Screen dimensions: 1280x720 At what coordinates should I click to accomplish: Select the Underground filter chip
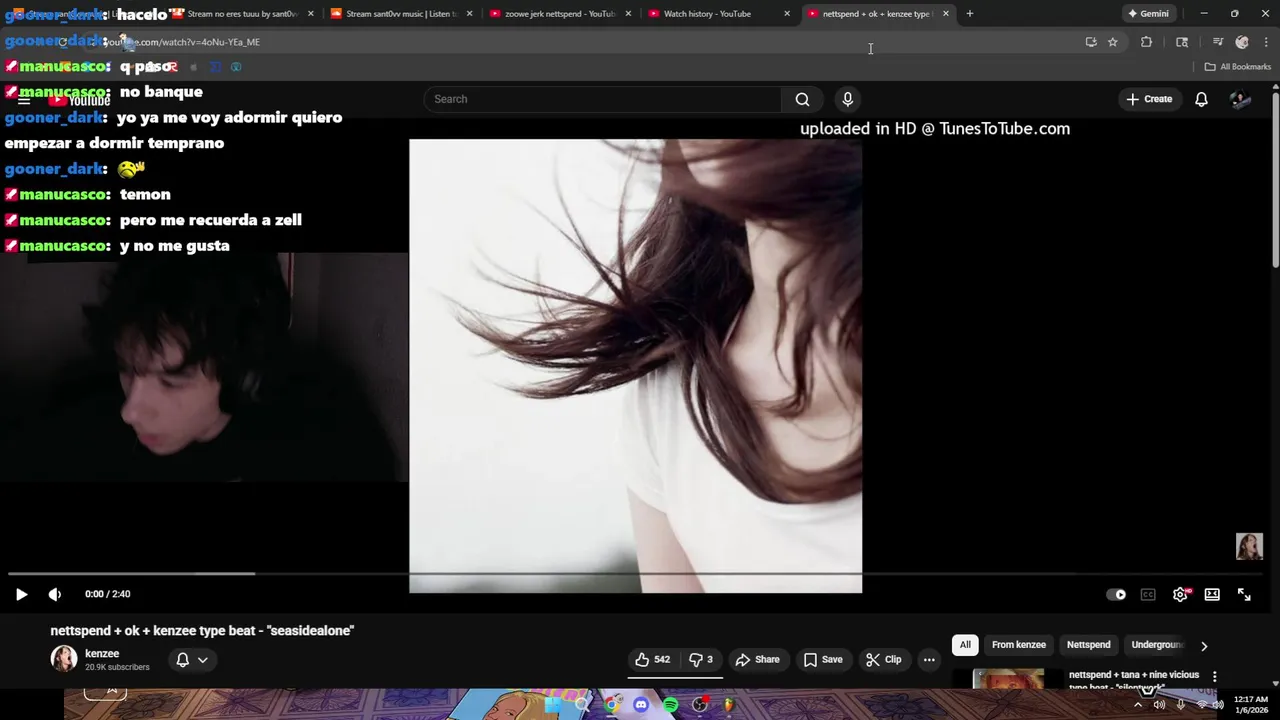[x=1157, y=645]
